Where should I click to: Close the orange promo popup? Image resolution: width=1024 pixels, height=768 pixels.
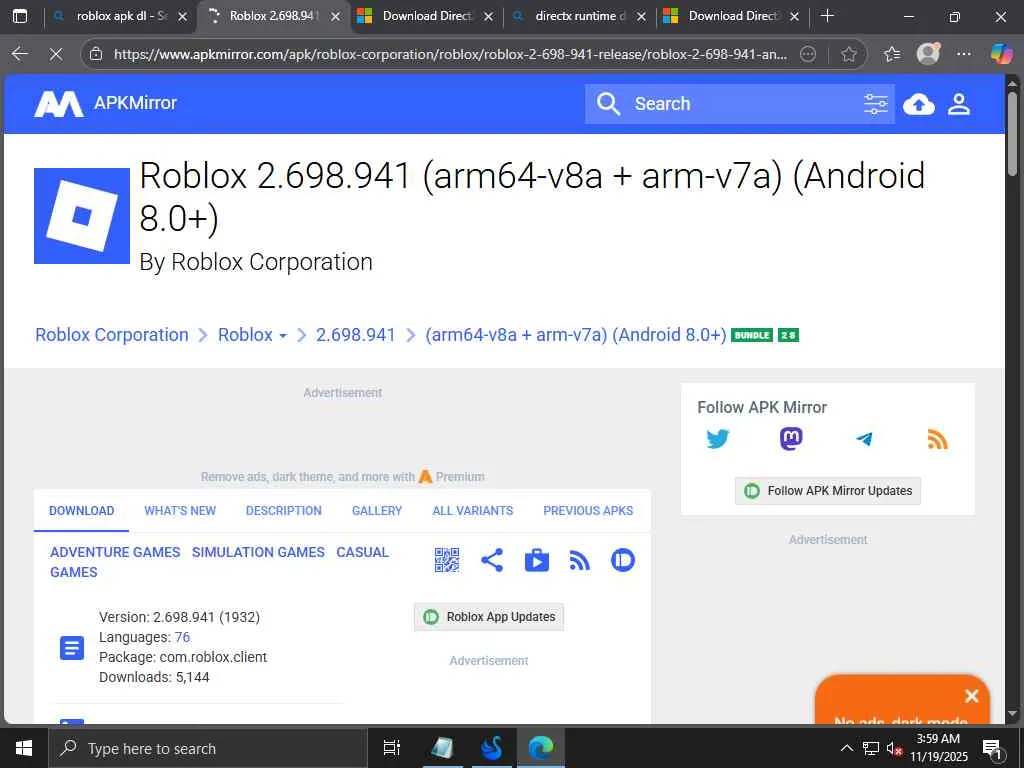(x=972, y=696)
